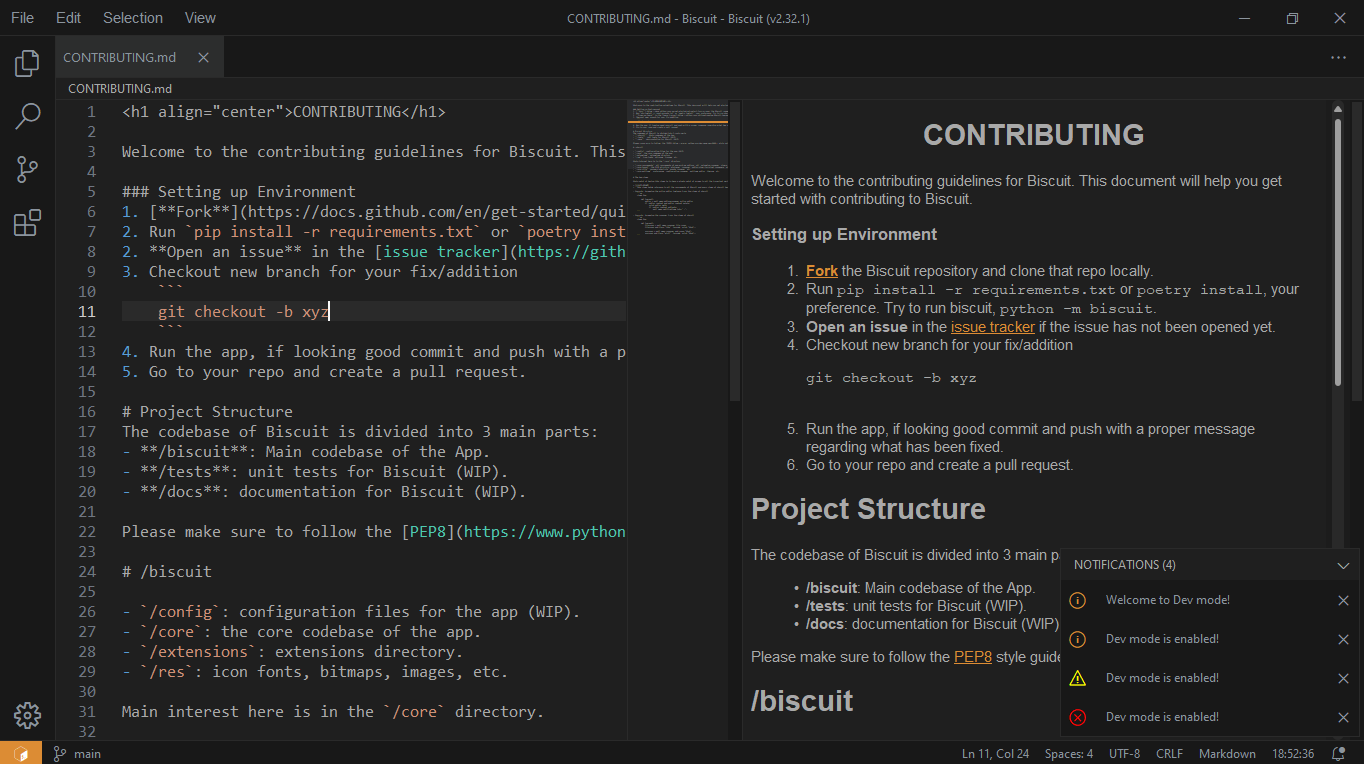The image size is (1364, 764).
Task: Click the git branch 'main' status item
Action: click(77, 752)
